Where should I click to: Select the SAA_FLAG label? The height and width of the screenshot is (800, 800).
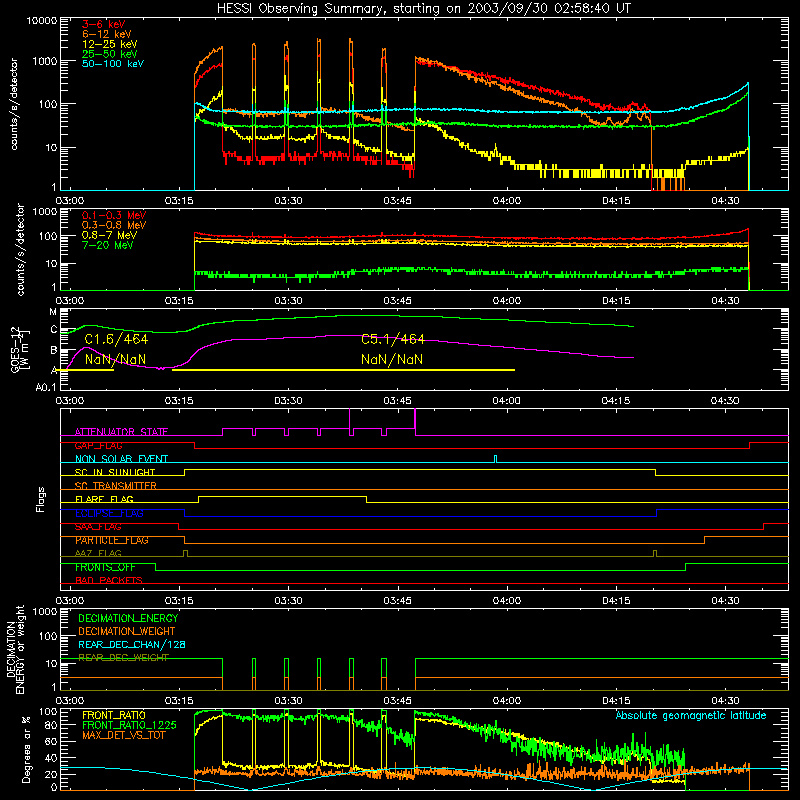[x=98, y=527]
